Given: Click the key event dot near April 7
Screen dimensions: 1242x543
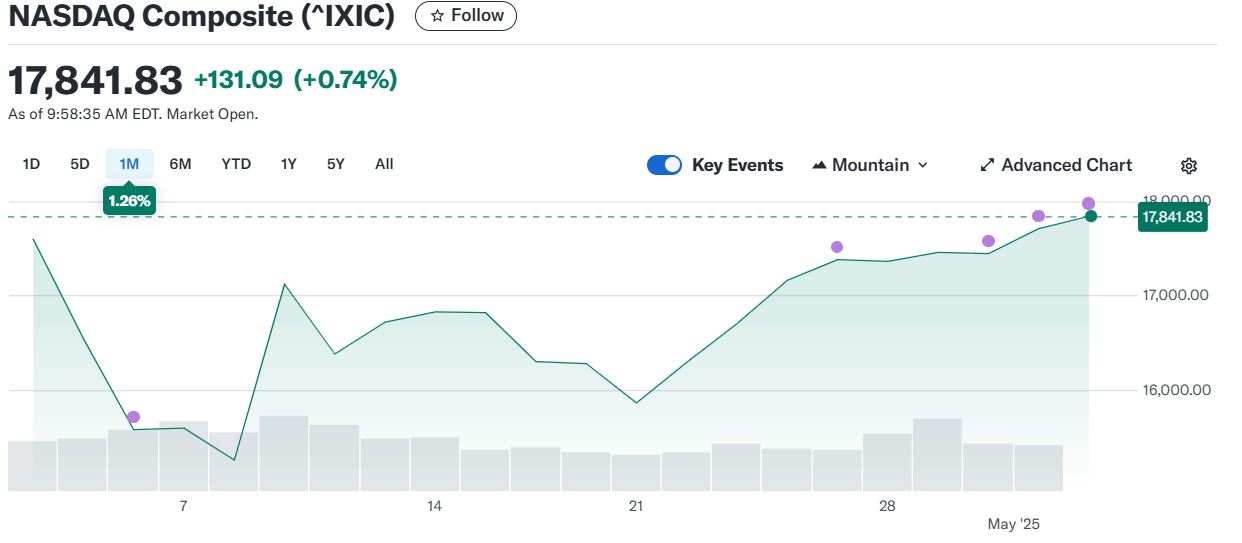Looking at the screenshot, I should 134,417.
